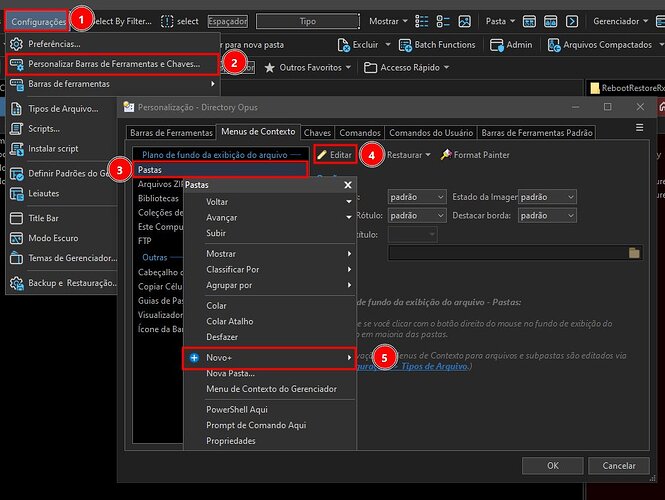Open Estado da Imagem padrão combo box
This screenshot has height=500, width=665.
click(547, 197)
